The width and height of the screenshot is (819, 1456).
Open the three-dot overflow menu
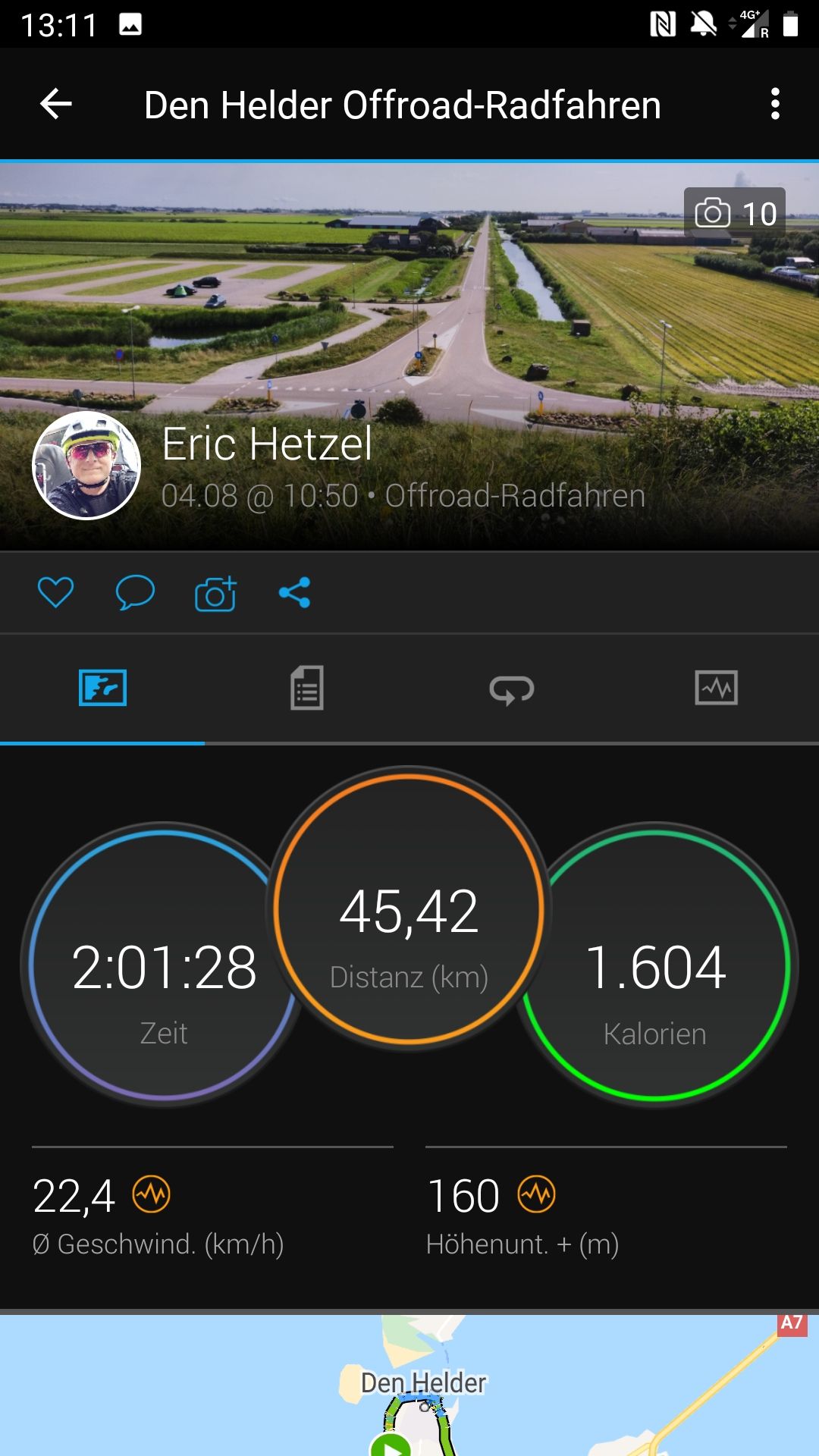click(x=774, y=104)
